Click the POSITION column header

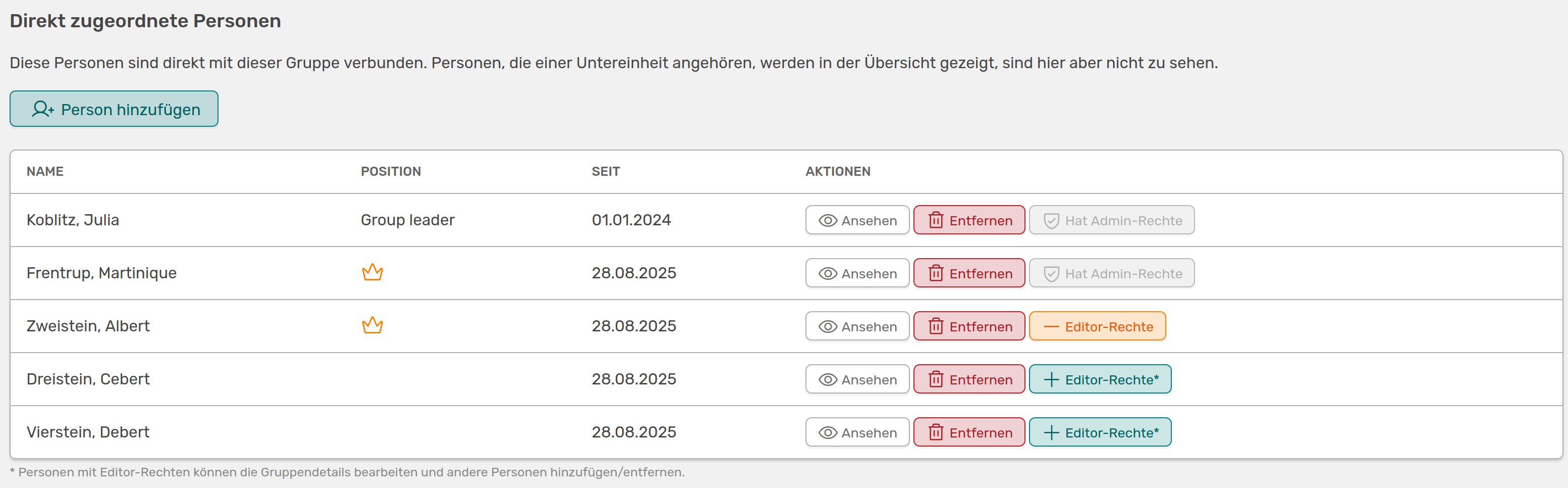(391, 172)
